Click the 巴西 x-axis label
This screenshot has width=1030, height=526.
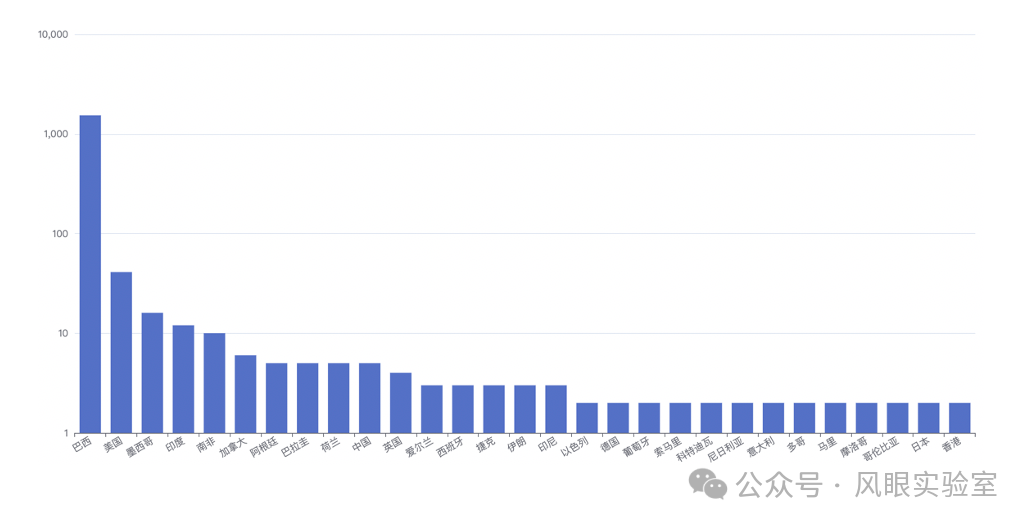(x=82, y=444)
